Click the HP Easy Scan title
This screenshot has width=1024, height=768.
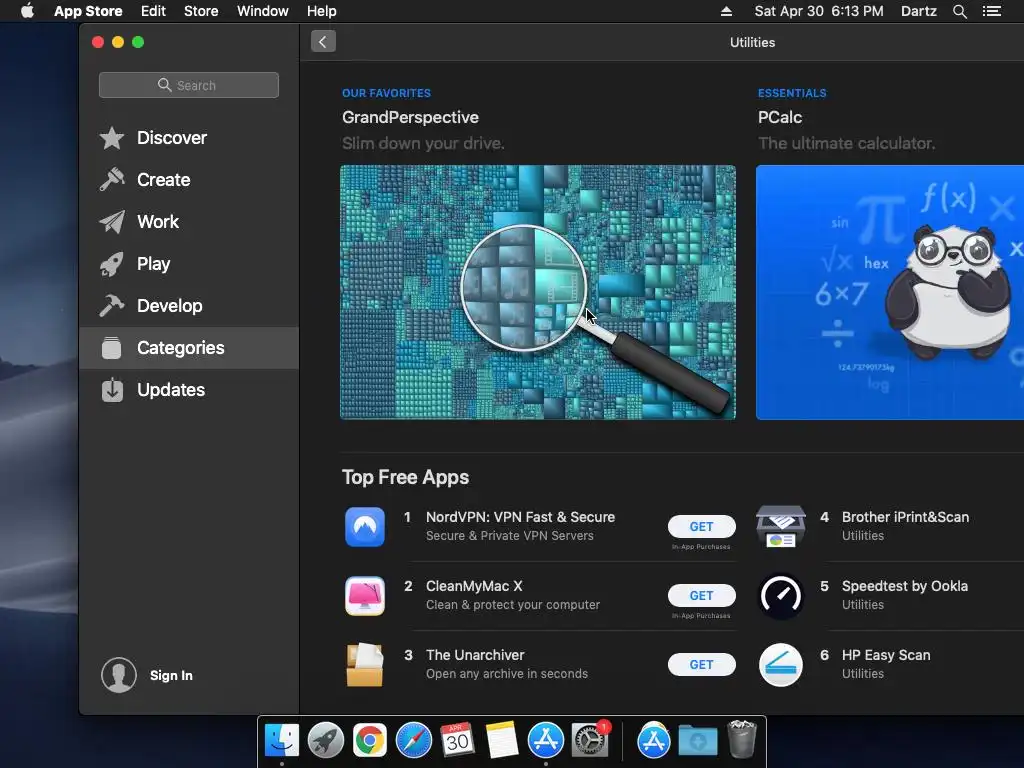886,655
